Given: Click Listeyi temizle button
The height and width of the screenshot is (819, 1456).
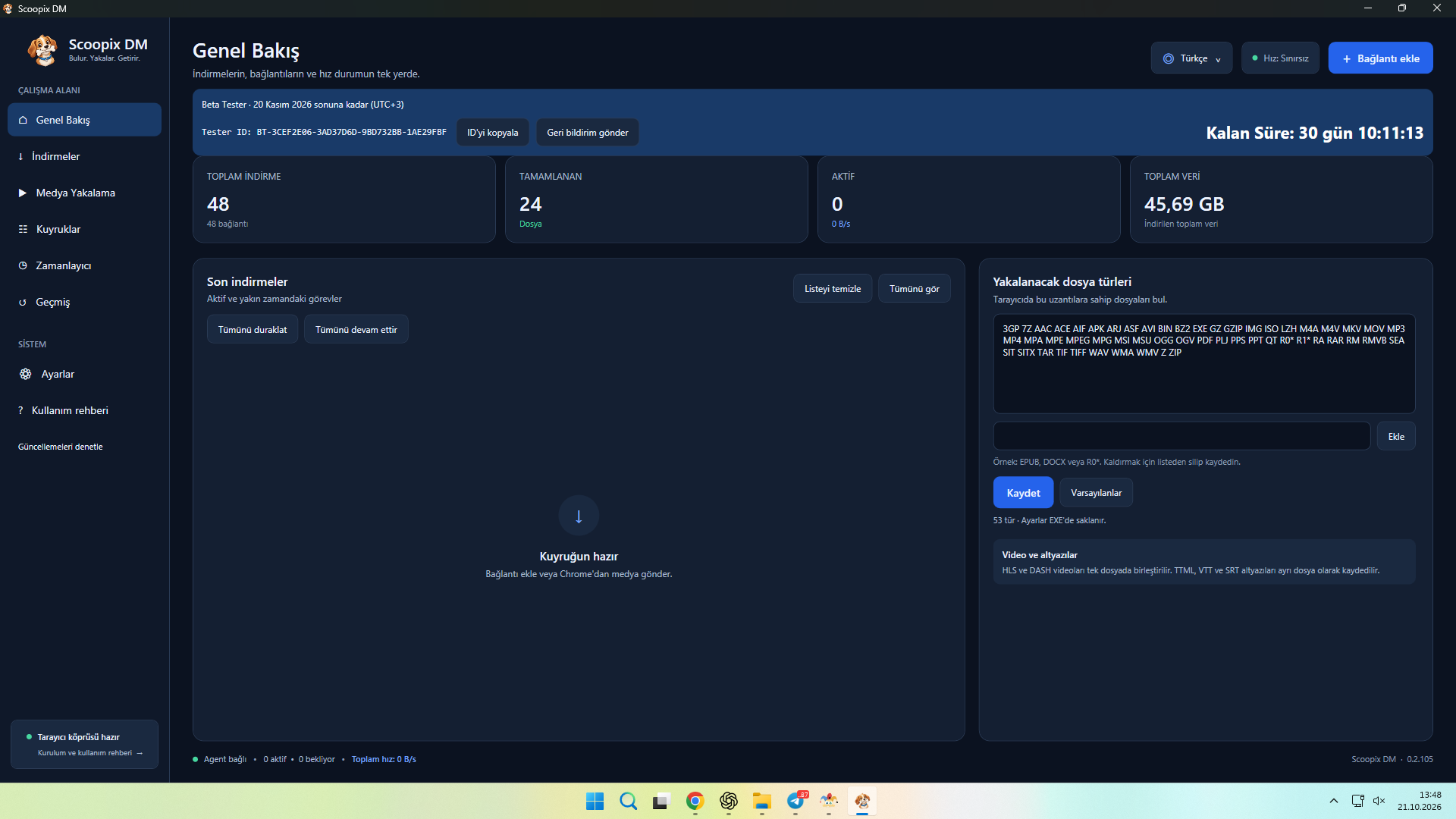Looking at the screenshot, I should point(833,289).
